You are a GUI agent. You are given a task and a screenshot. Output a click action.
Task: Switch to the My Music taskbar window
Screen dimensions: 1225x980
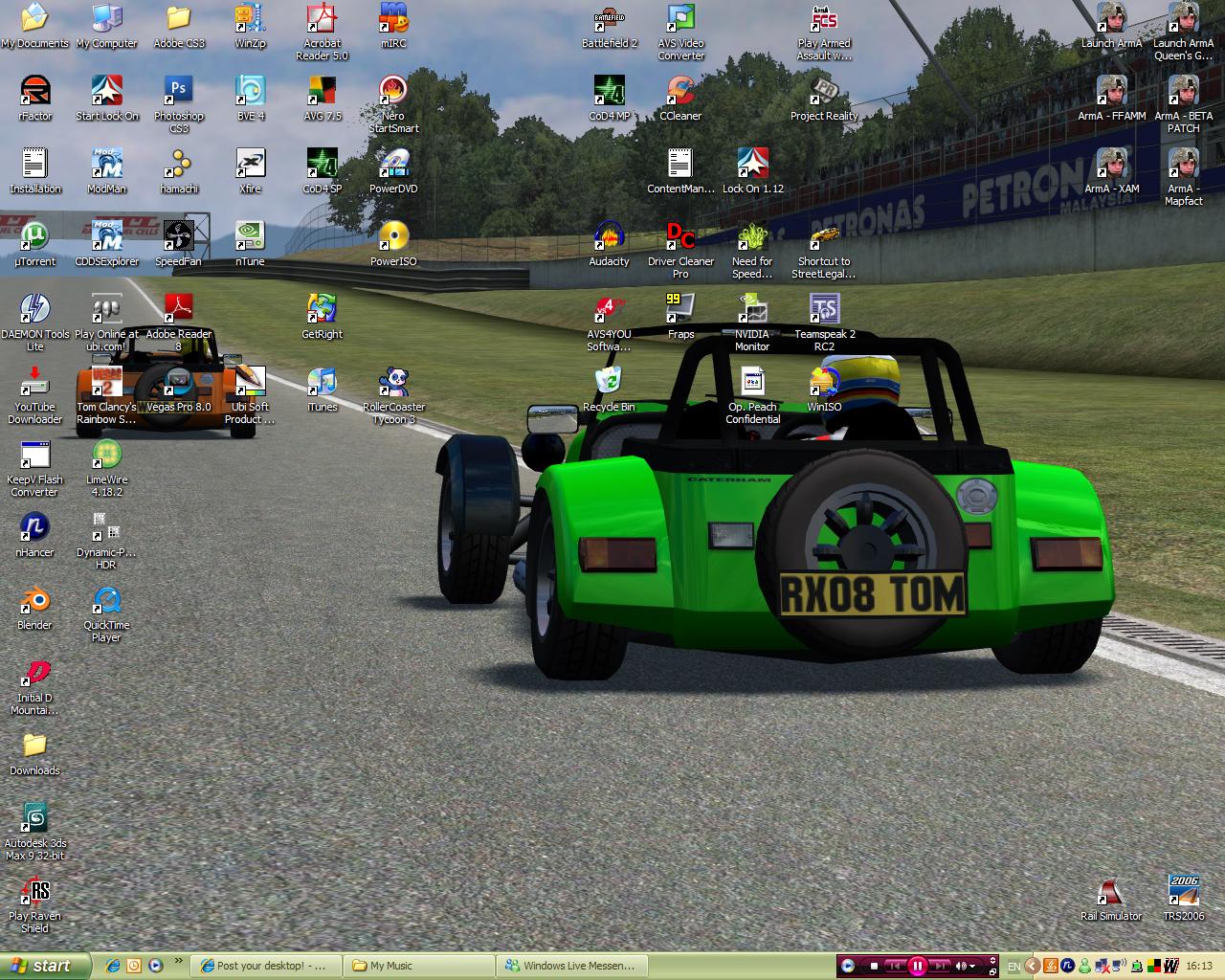pyautogui.click(x=418, y=966)
